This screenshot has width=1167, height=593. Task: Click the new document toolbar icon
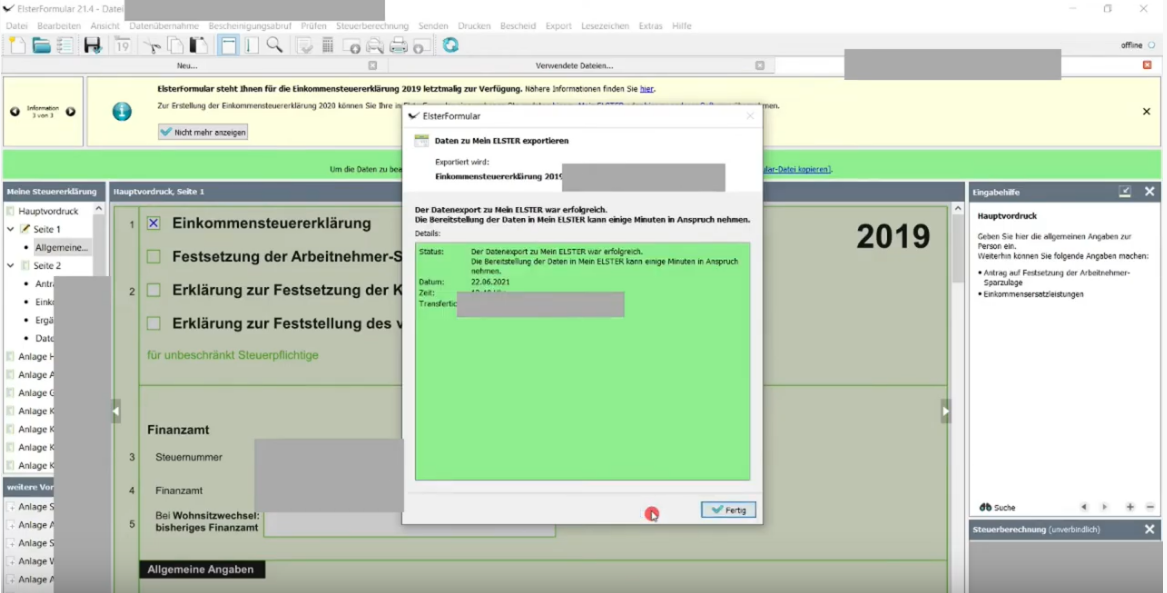[17, 45]
